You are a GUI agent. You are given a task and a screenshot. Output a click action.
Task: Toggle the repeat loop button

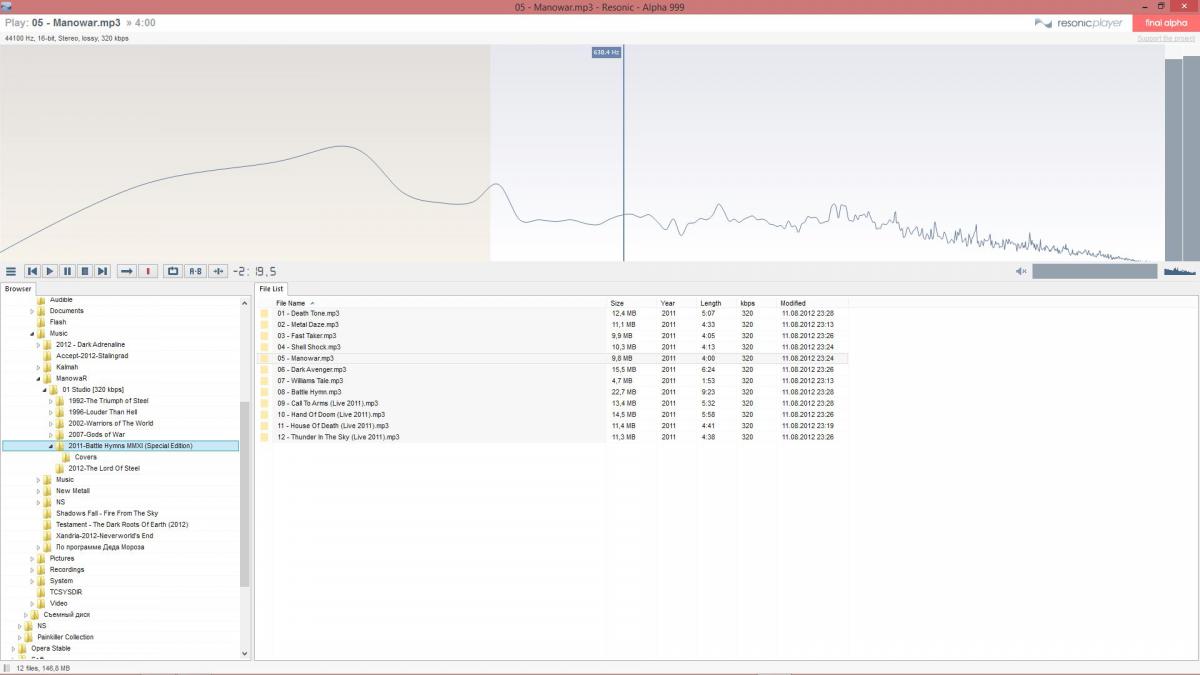[x=173, y=271]
